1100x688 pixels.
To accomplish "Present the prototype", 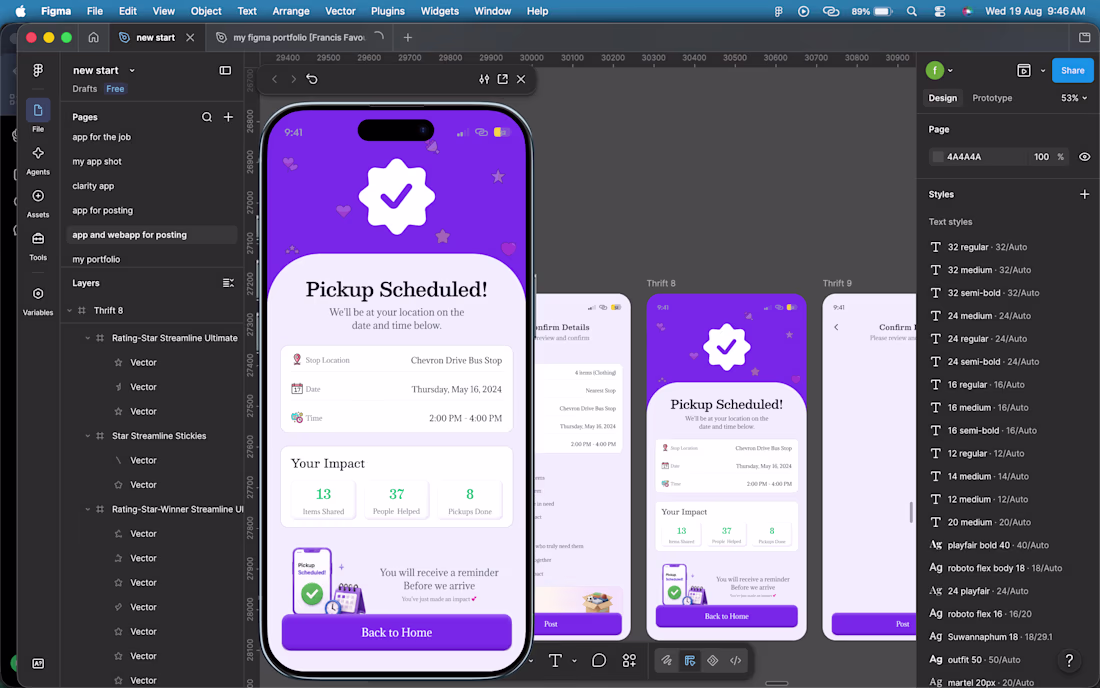I will [x=1024, y=70].
